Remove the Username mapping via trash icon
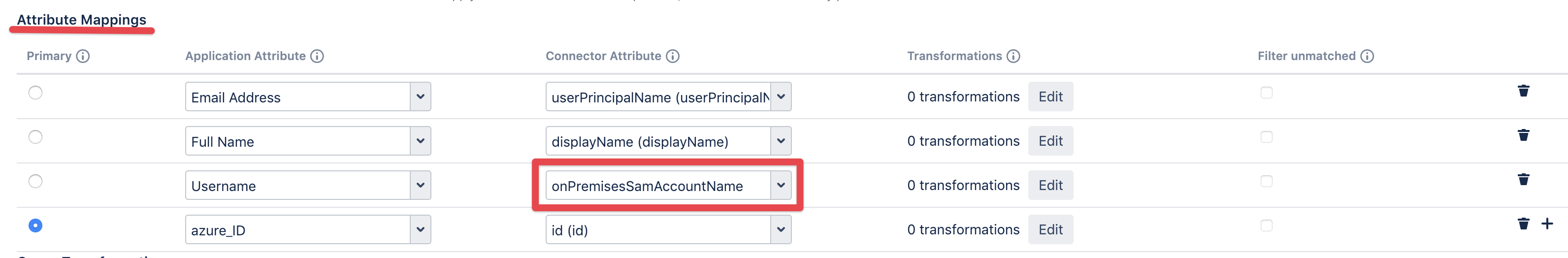Screen dimensions: 1568x258 point(1523,180)
